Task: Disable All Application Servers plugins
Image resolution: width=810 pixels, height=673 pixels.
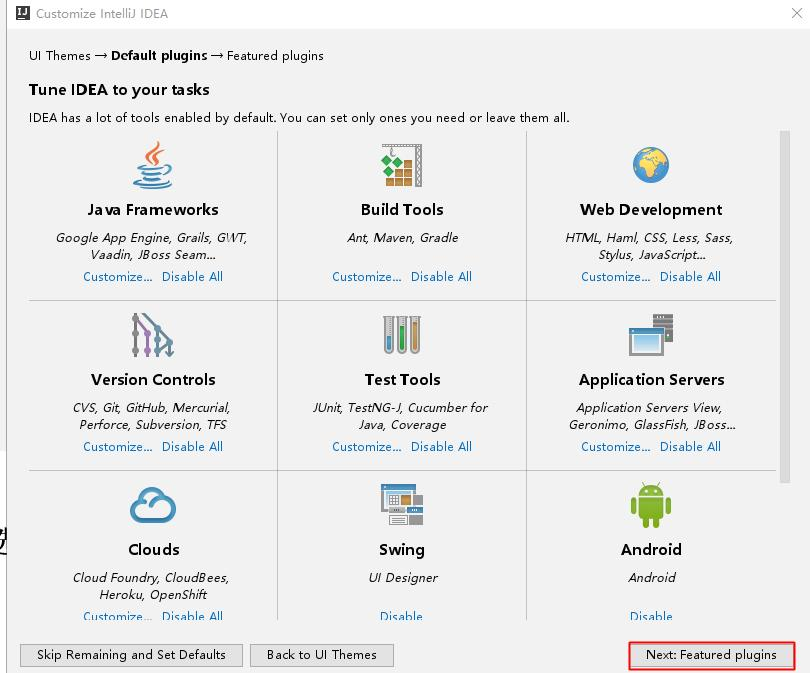Action: 690,447
